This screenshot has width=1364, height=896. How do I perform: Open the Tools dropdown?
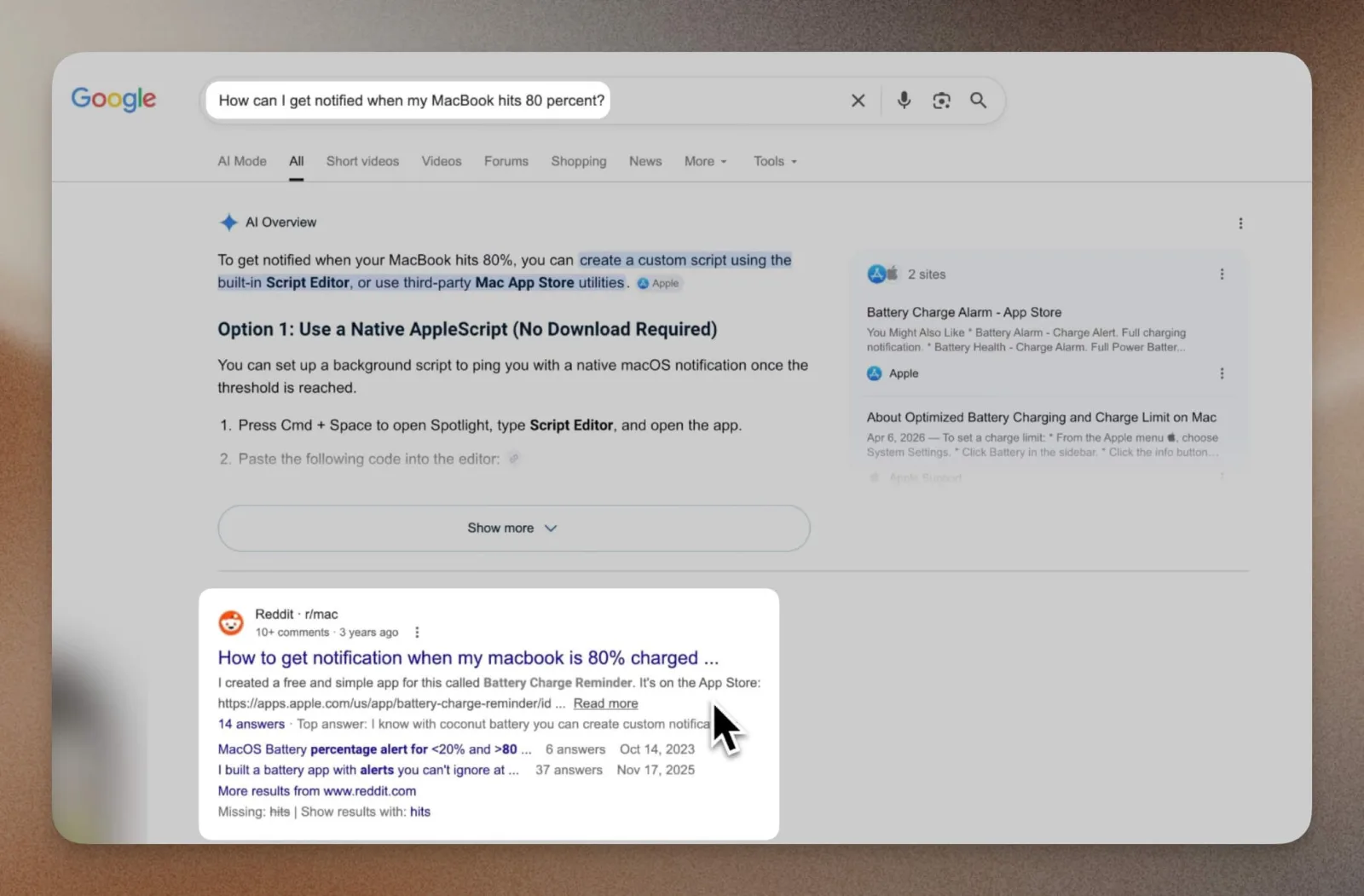tap(775, 161)
